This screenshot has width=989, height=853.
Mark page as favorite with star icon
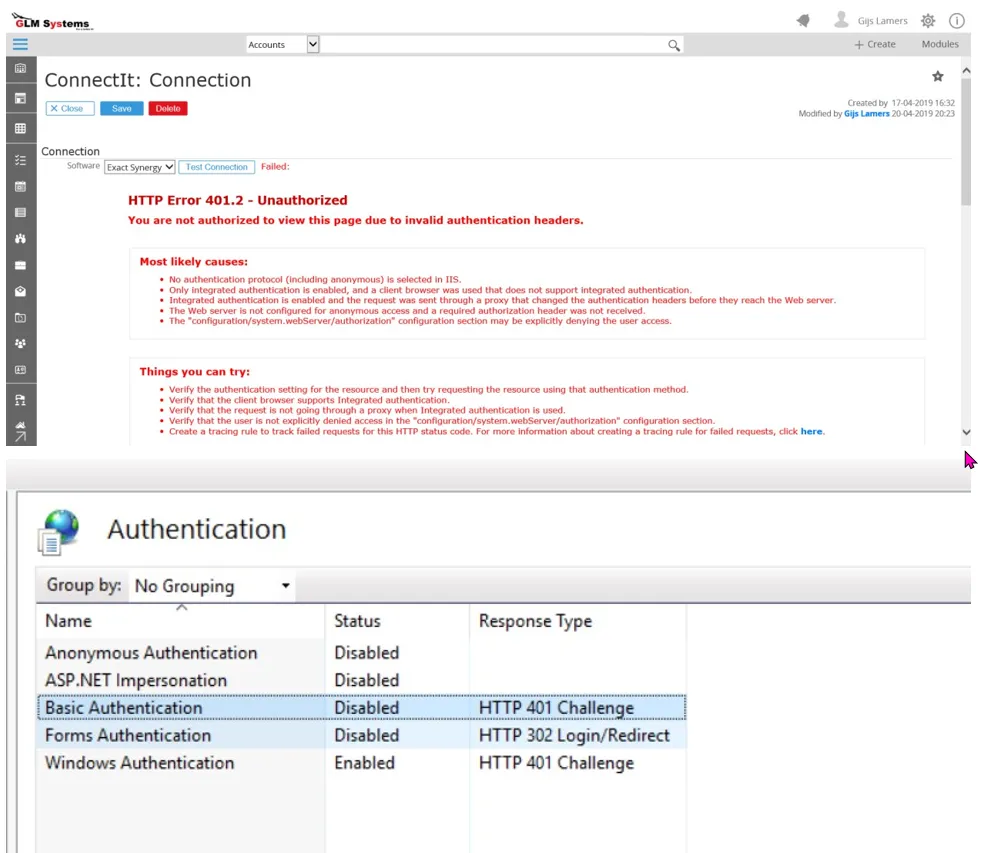pos(937,76)
